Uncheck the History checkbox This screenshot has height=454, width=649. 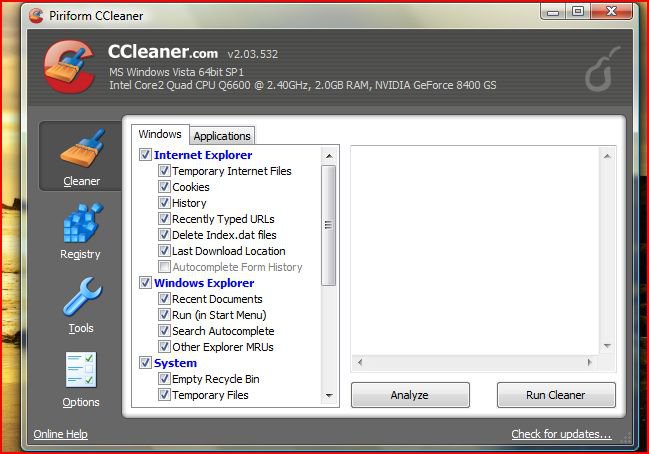[x=164, y=203]
